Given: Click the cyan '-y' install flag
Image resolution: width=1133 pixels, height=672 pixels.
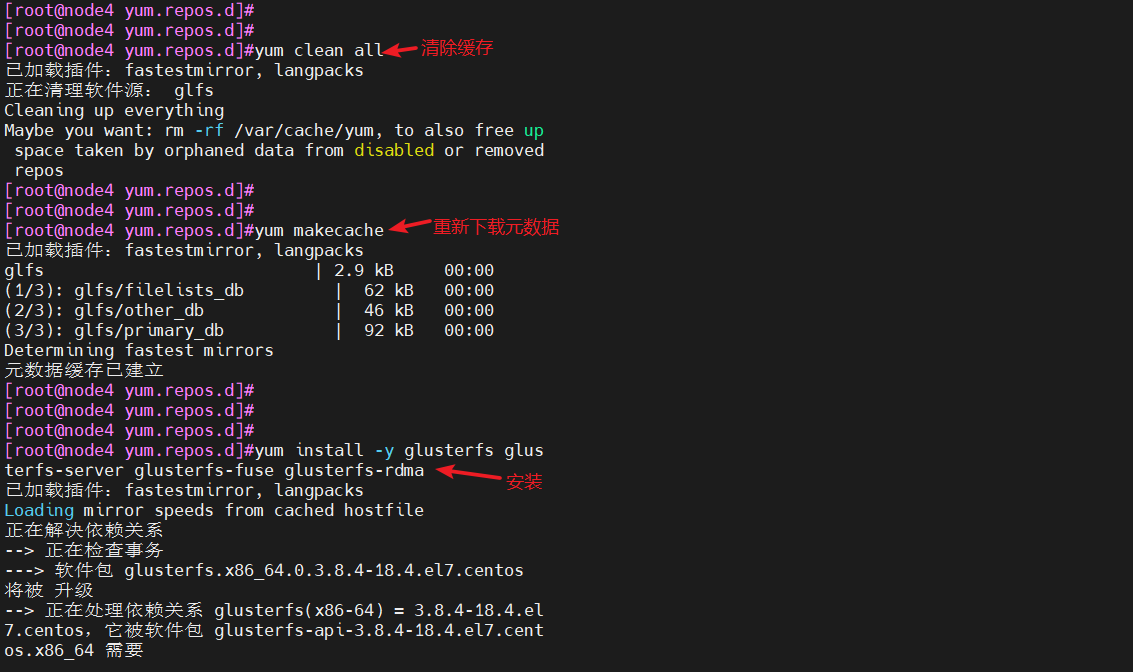Looking at the screenshot, I should coord(384,450).
